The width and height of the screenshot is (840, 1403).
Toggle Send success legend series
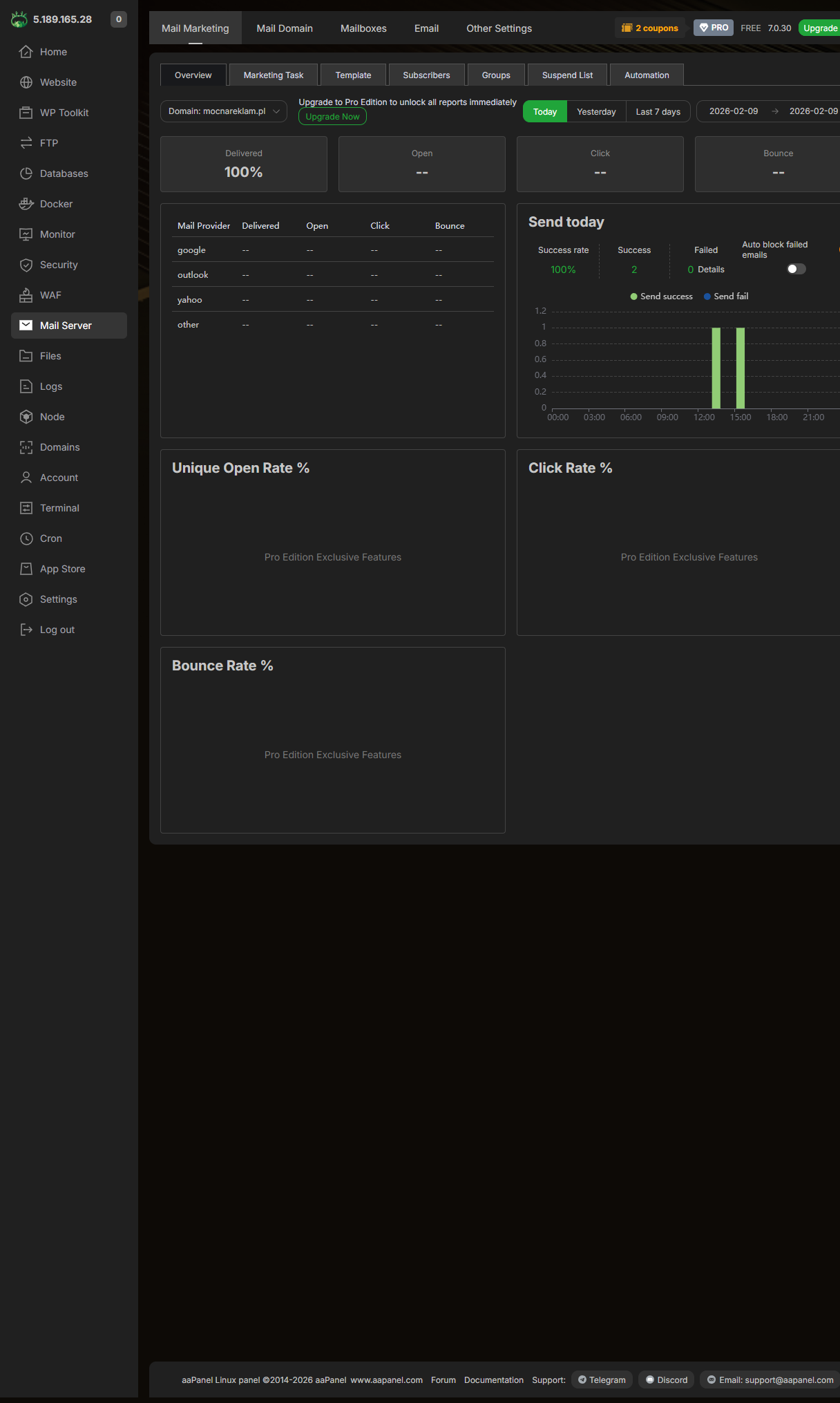[x=662, y=296]
